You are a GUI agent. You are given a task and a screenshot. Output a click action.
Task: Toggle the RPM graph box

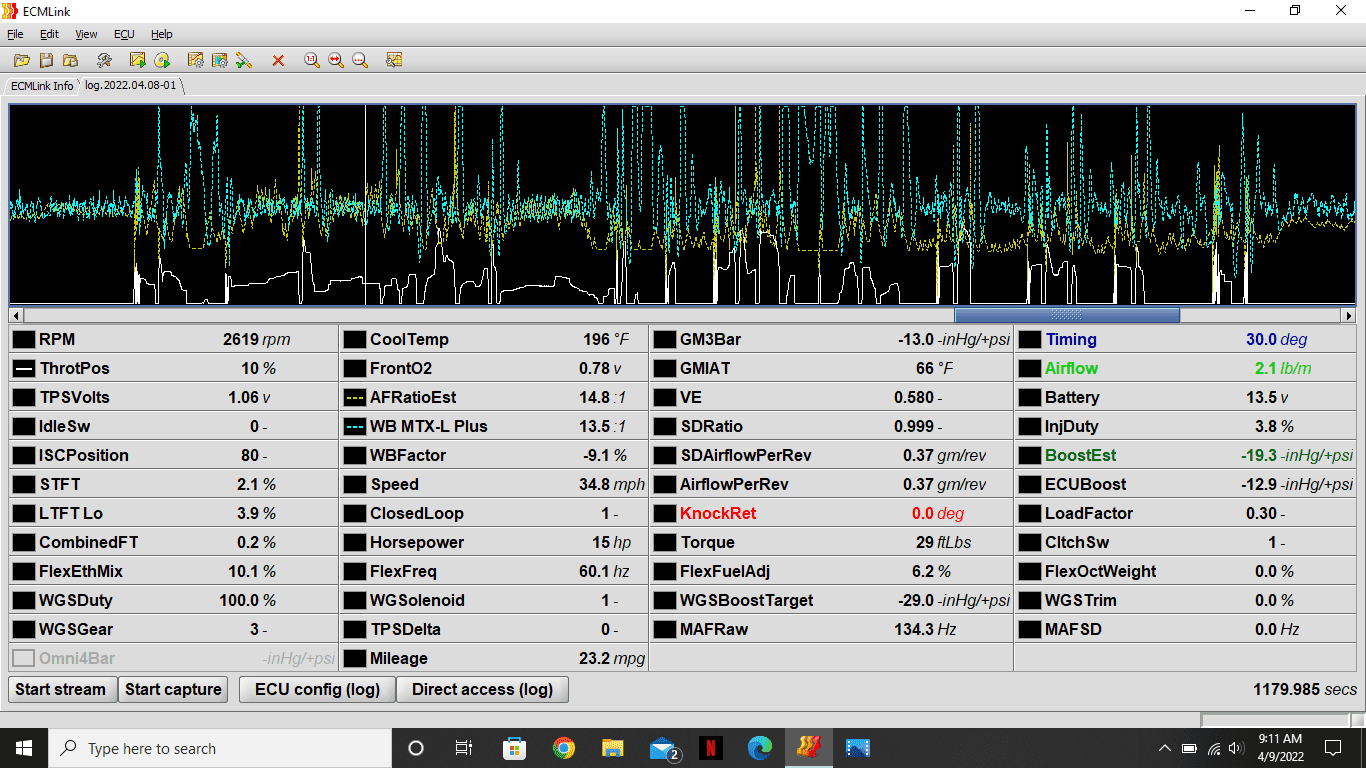pos(24,340)
